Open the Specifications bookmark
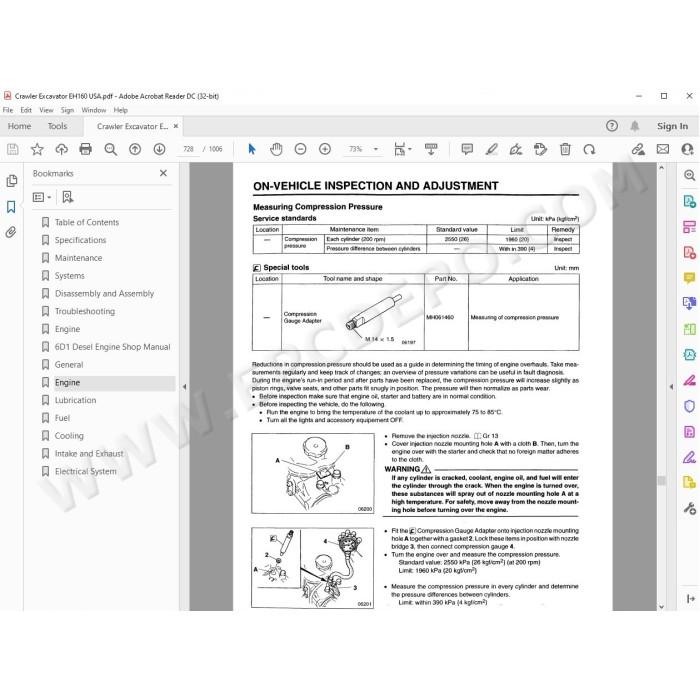Image resolution: width=700 pixels, height=700 pixels. tap(80, 240)
